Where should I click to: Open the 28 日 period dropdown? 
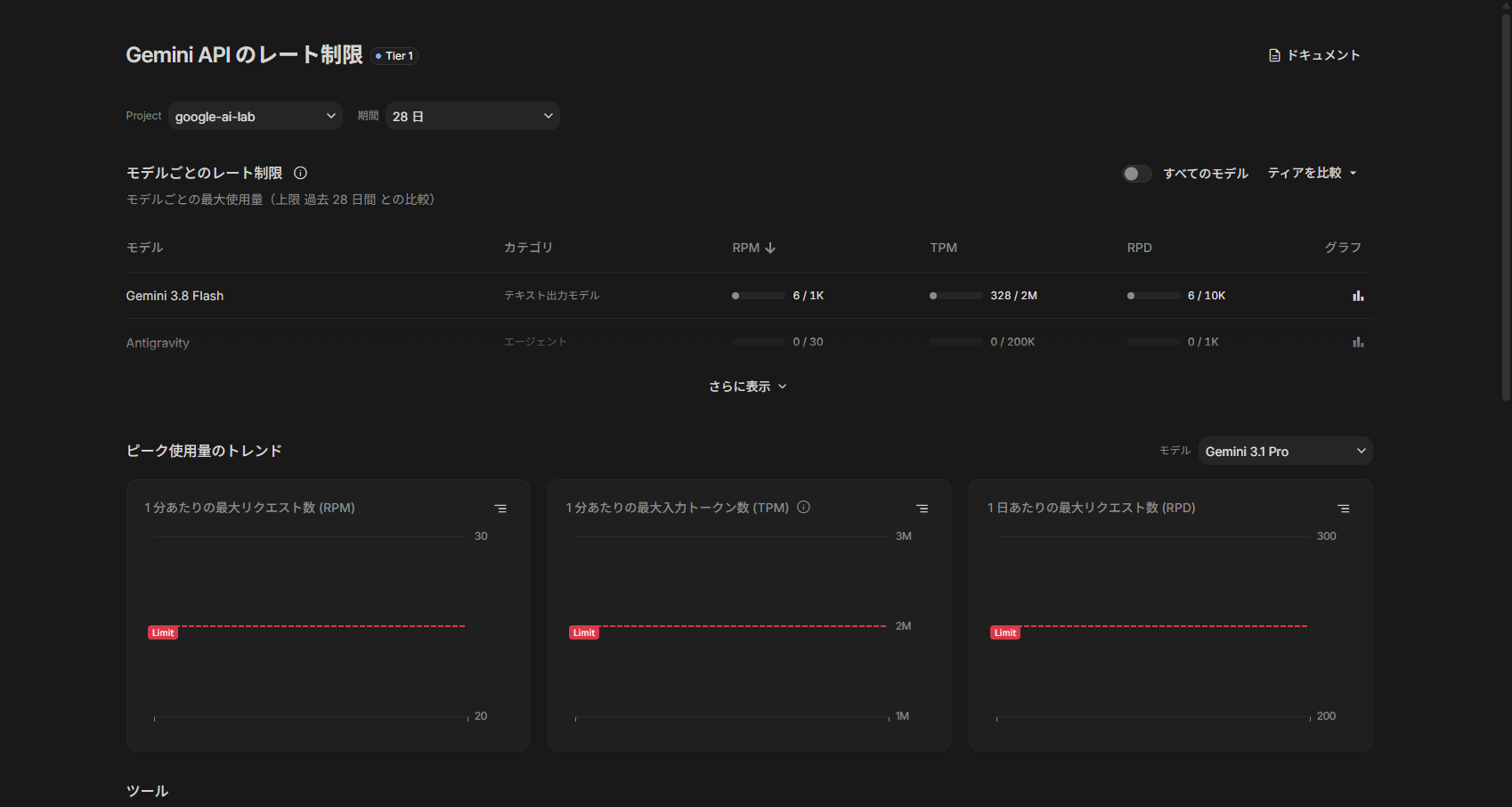[x=473, y=116]
